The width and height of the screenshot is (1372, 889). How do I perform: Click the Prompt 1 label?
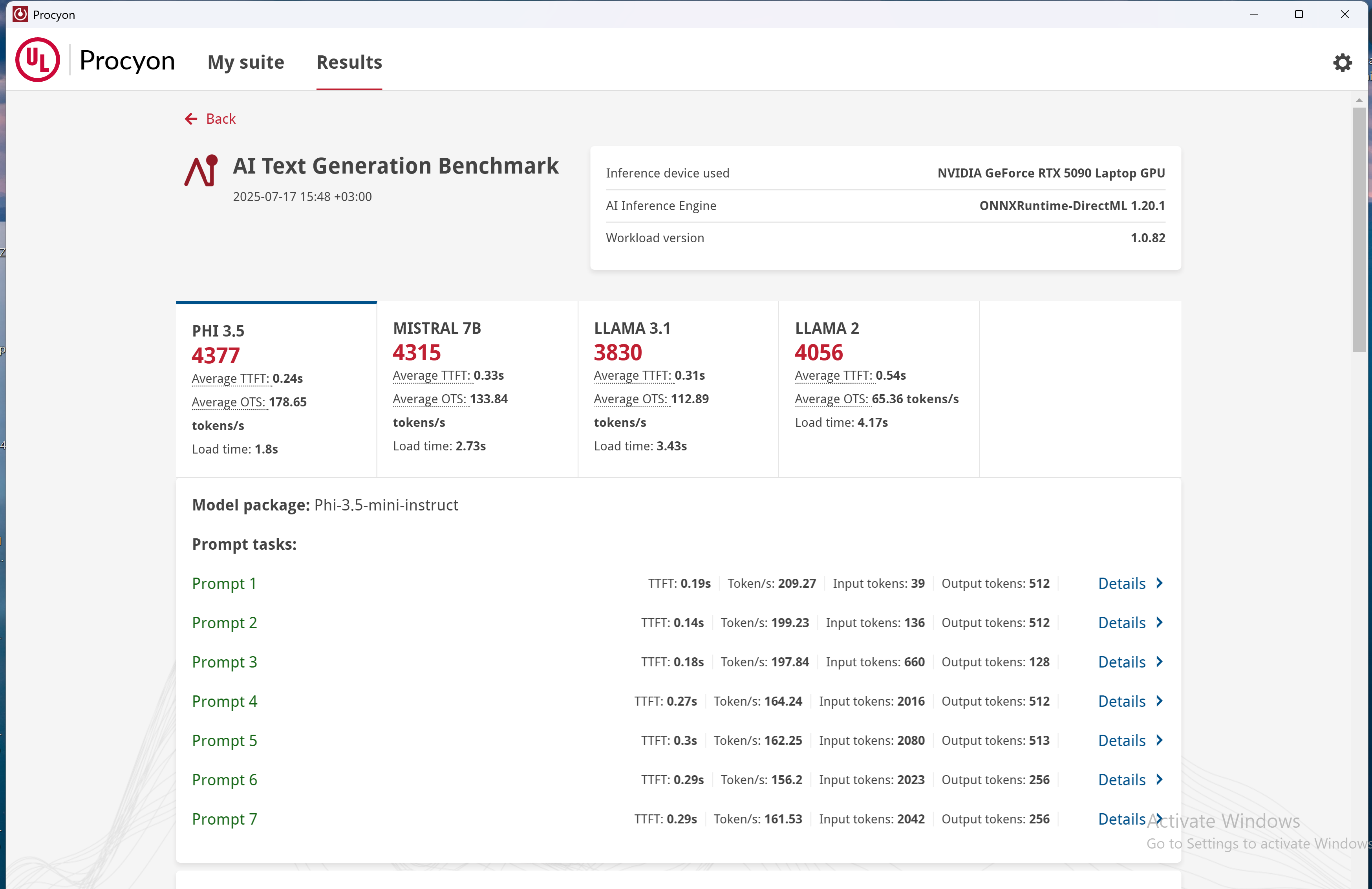[224, 584]
